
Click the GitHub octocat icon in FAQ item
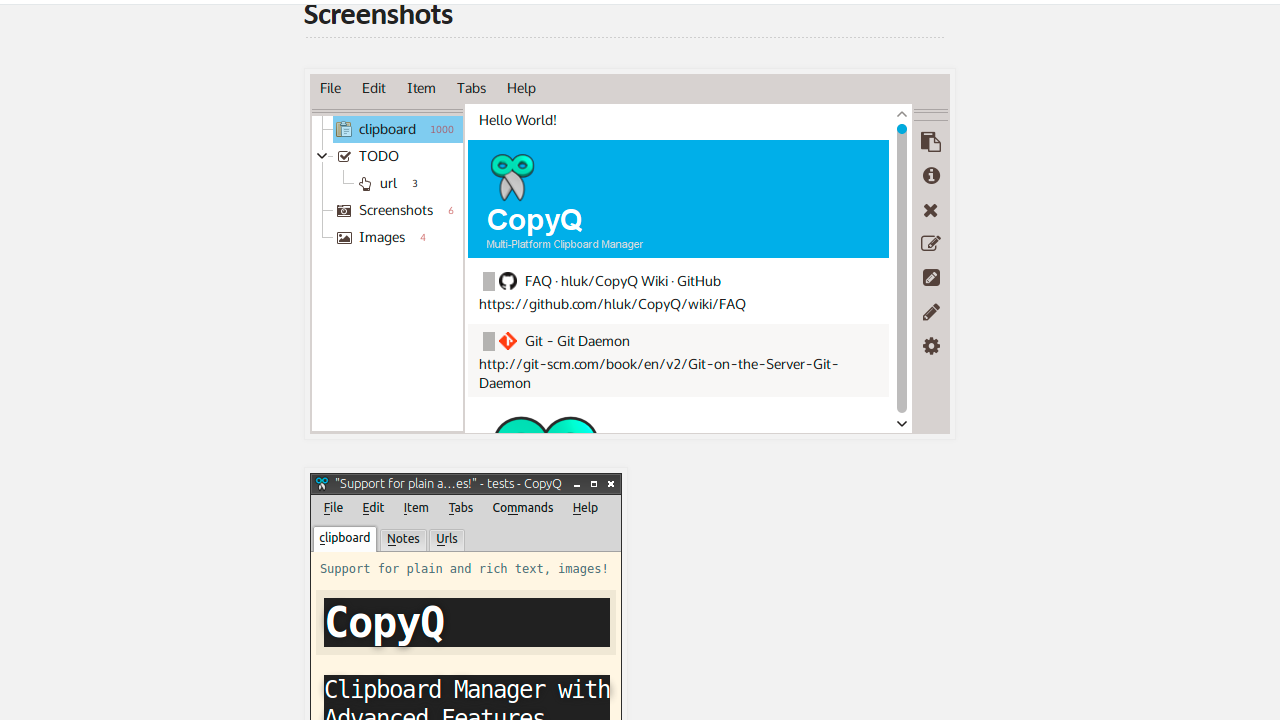tap(508, 281)
